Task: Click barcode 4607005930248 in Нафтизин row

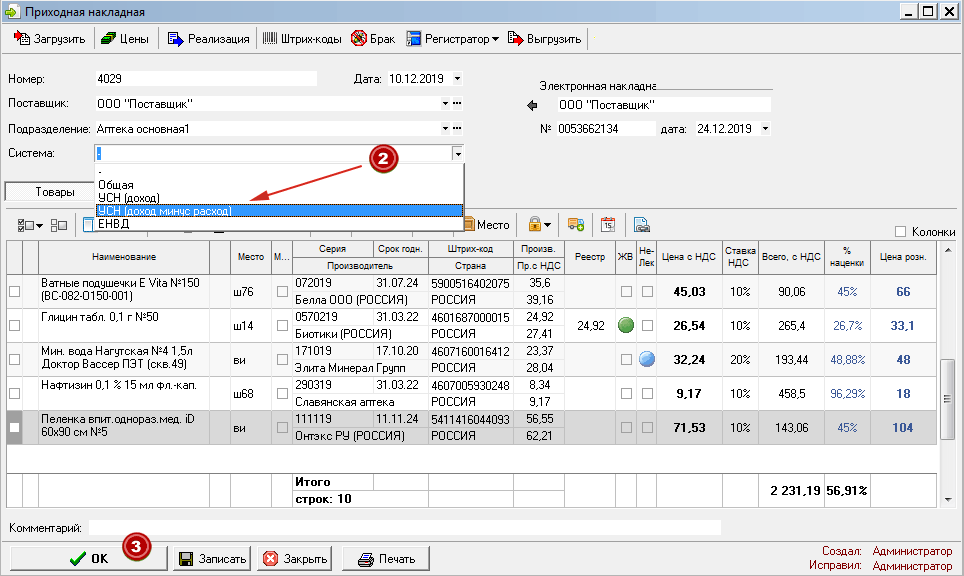Action: [x=470, y=385]
